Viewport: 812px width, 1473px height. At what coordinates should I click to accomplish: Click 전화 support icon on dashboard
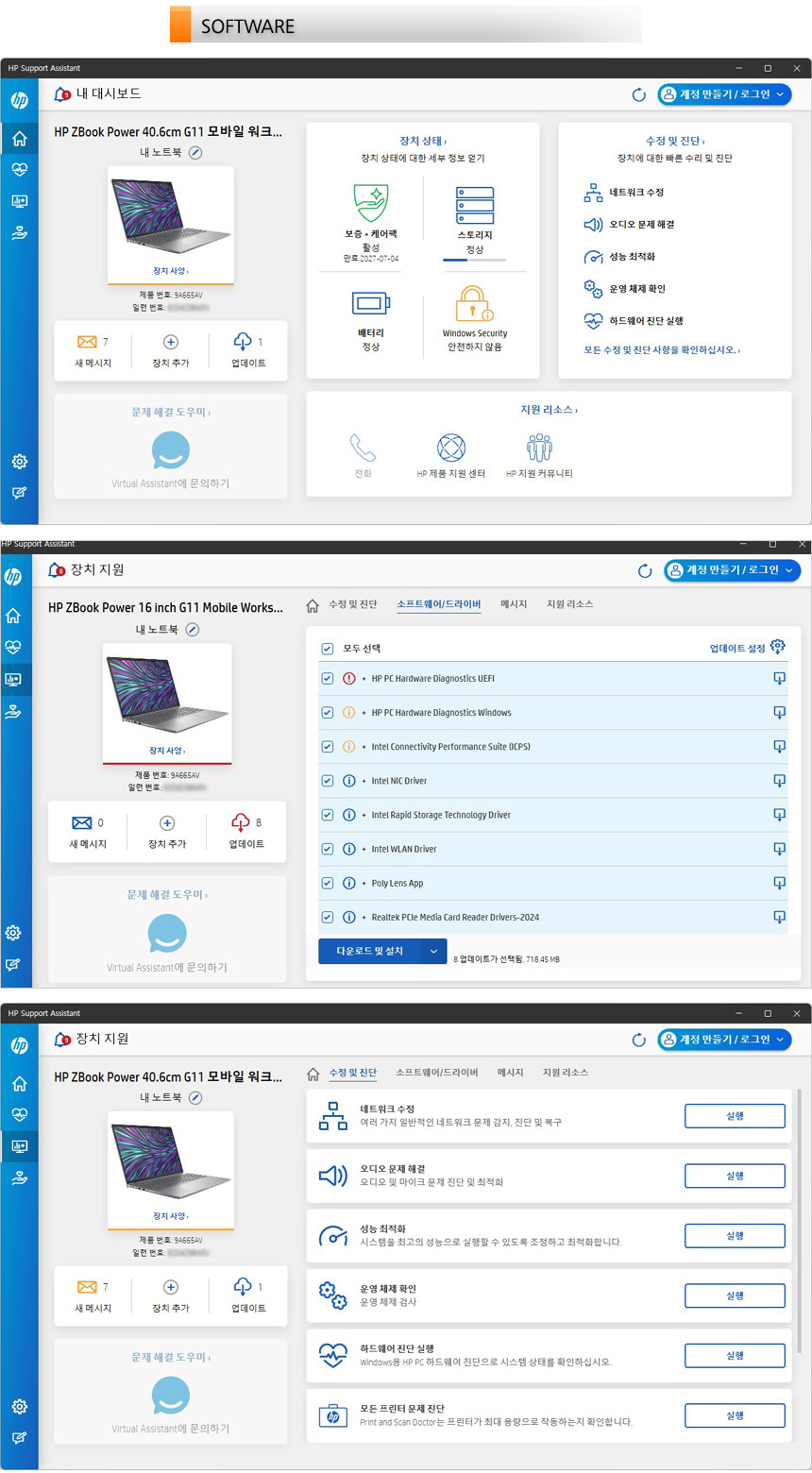point(363,448)
